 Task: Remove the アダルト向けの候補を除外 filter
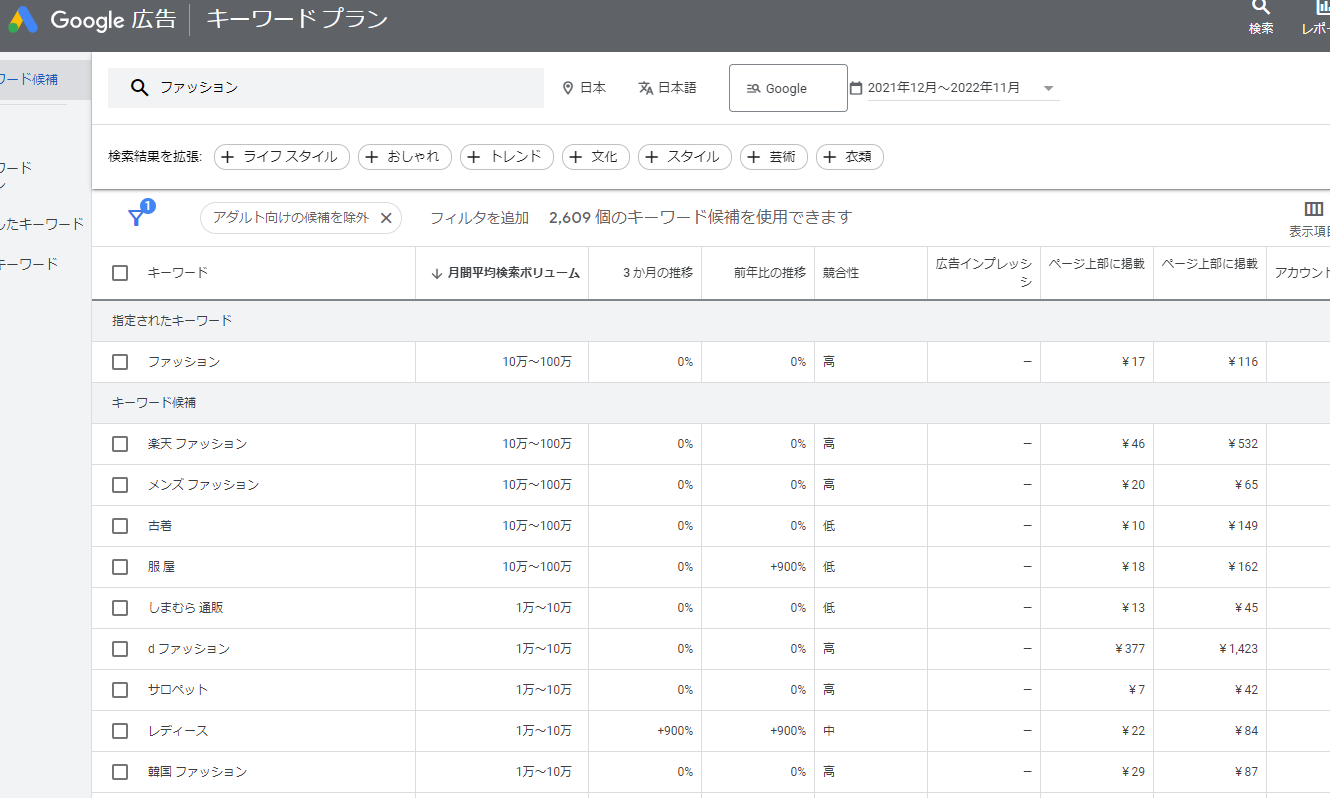coord(386,218)
